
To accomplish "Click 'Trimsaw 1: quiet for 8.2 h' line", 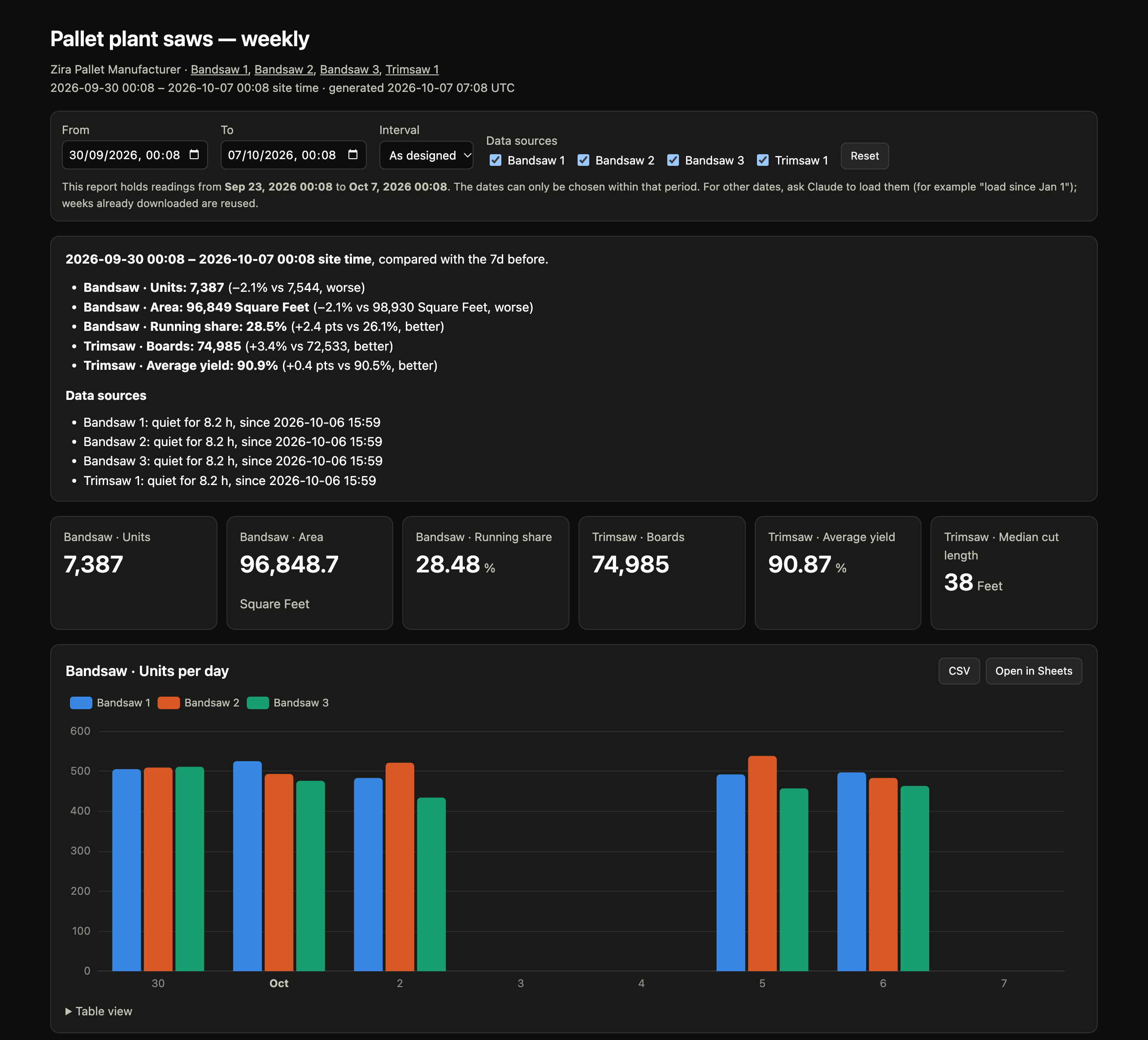I will pos(230,481).
